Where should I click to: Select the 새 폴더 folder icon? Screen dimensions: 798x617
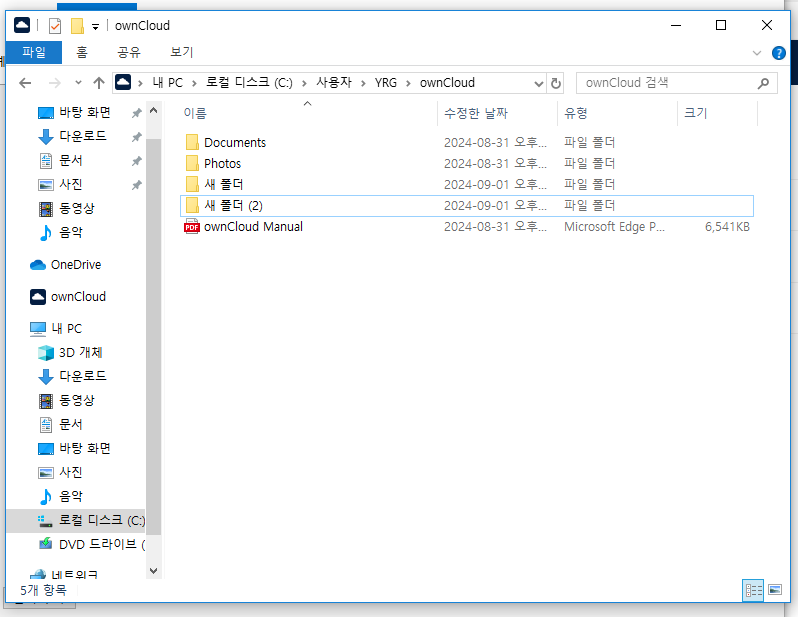click(192, 184)
